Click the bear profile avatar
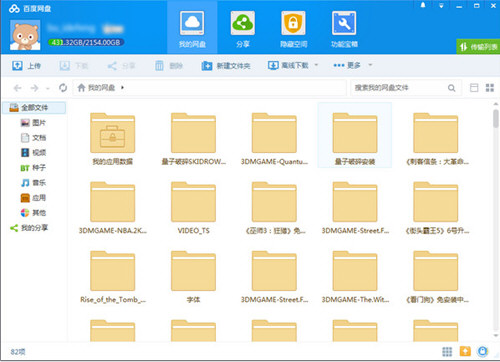The image size is (500, 362). pyautogui.click(x=25, y=35)
